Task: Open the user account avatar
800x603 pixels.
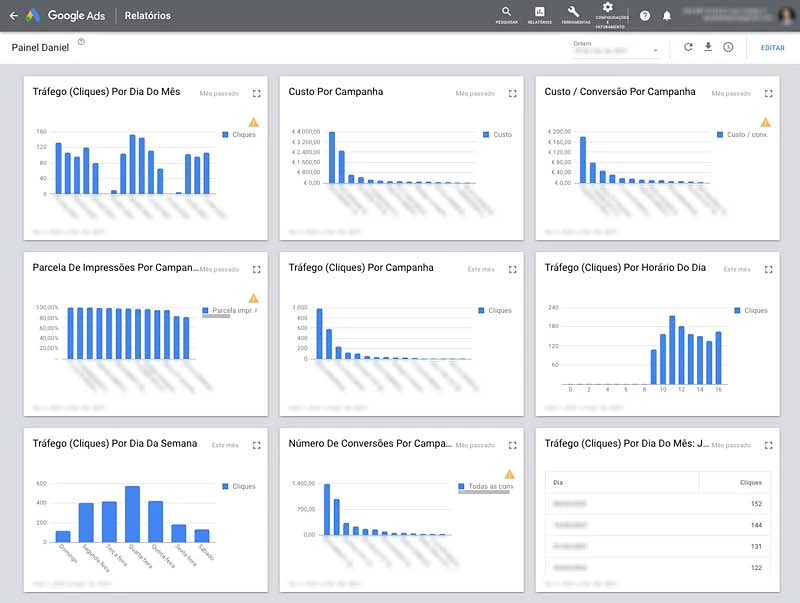Action: 787,16
